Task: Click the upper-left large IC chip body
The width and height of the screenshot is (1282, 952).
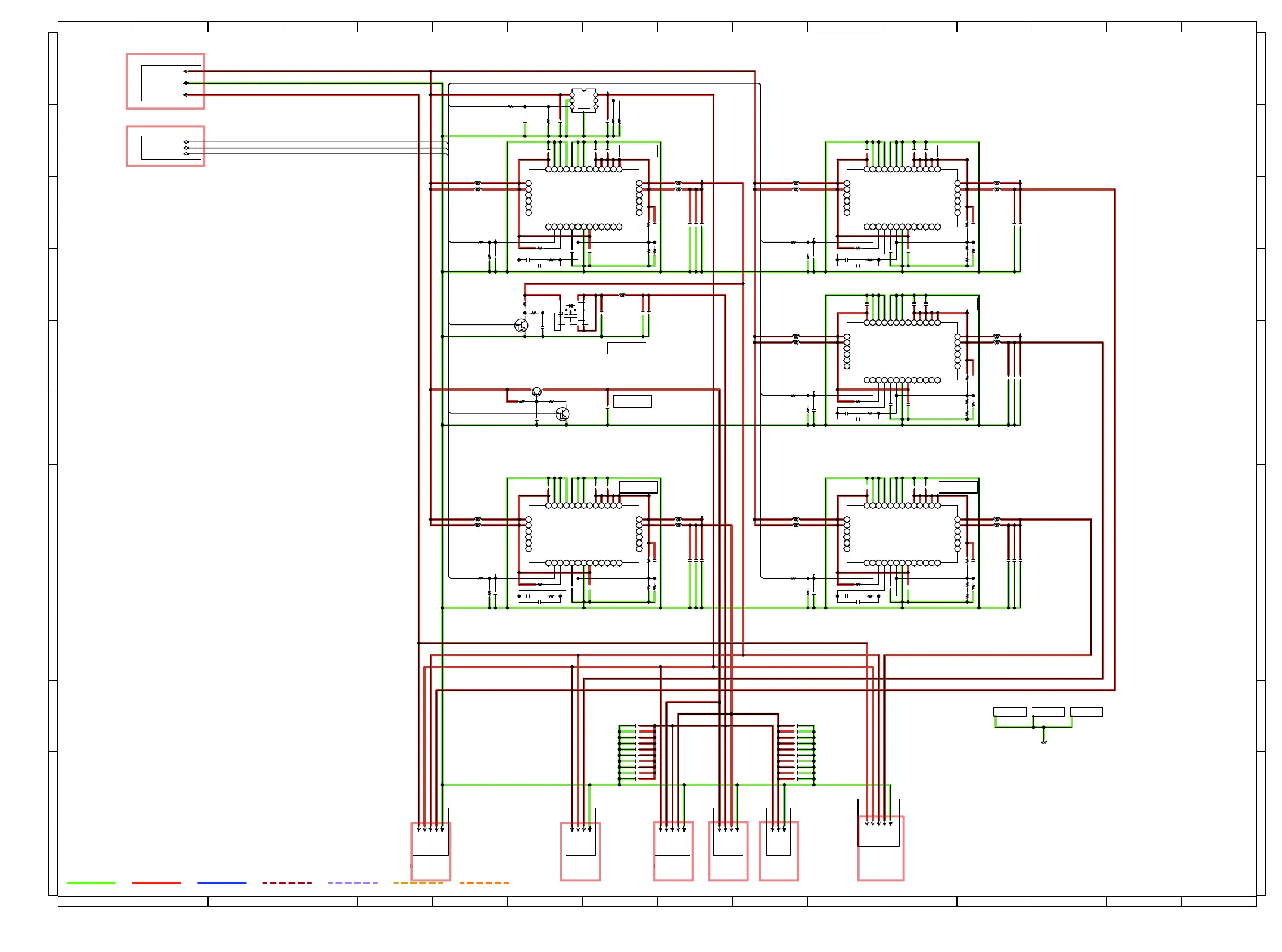Action: pyautogui.click(x=583, y=198)
